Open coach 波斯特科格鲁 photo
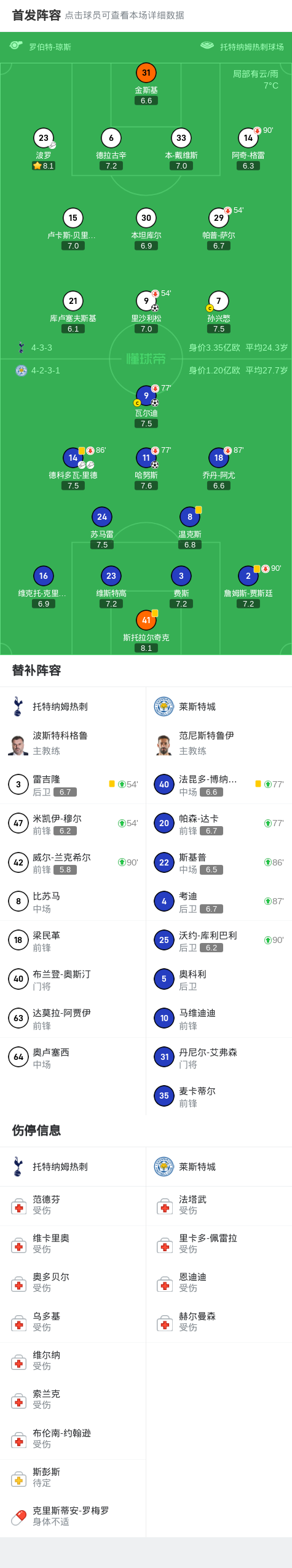Image resolution: width=292 pixels, height=1568 pixels. click(x=18, y=744)
